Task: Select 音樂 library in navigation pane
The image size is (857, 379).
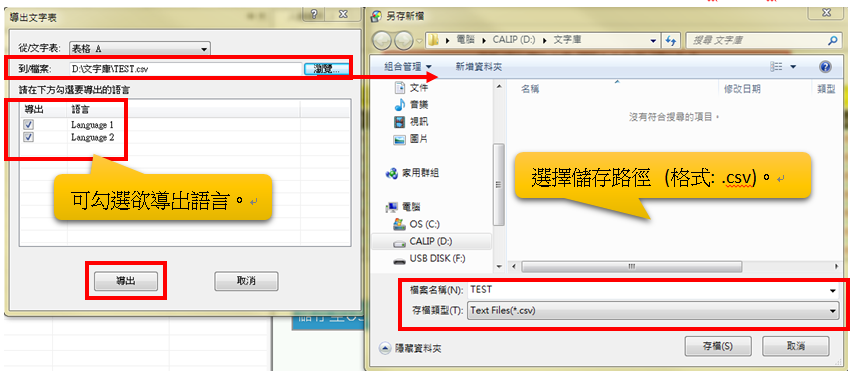Action: coord(413,104)
